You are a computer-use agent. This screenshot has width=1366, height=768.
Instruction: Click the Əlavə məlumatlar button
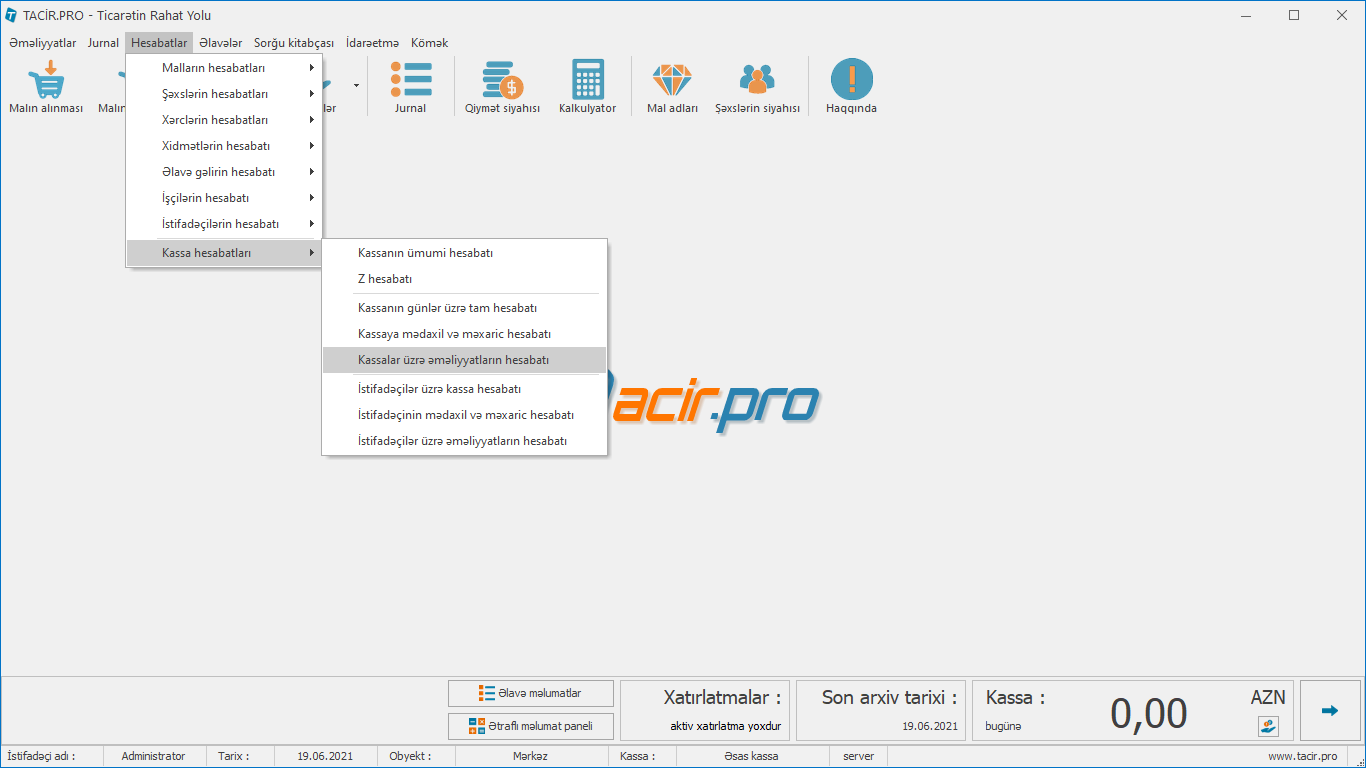[x=530, y=693]
